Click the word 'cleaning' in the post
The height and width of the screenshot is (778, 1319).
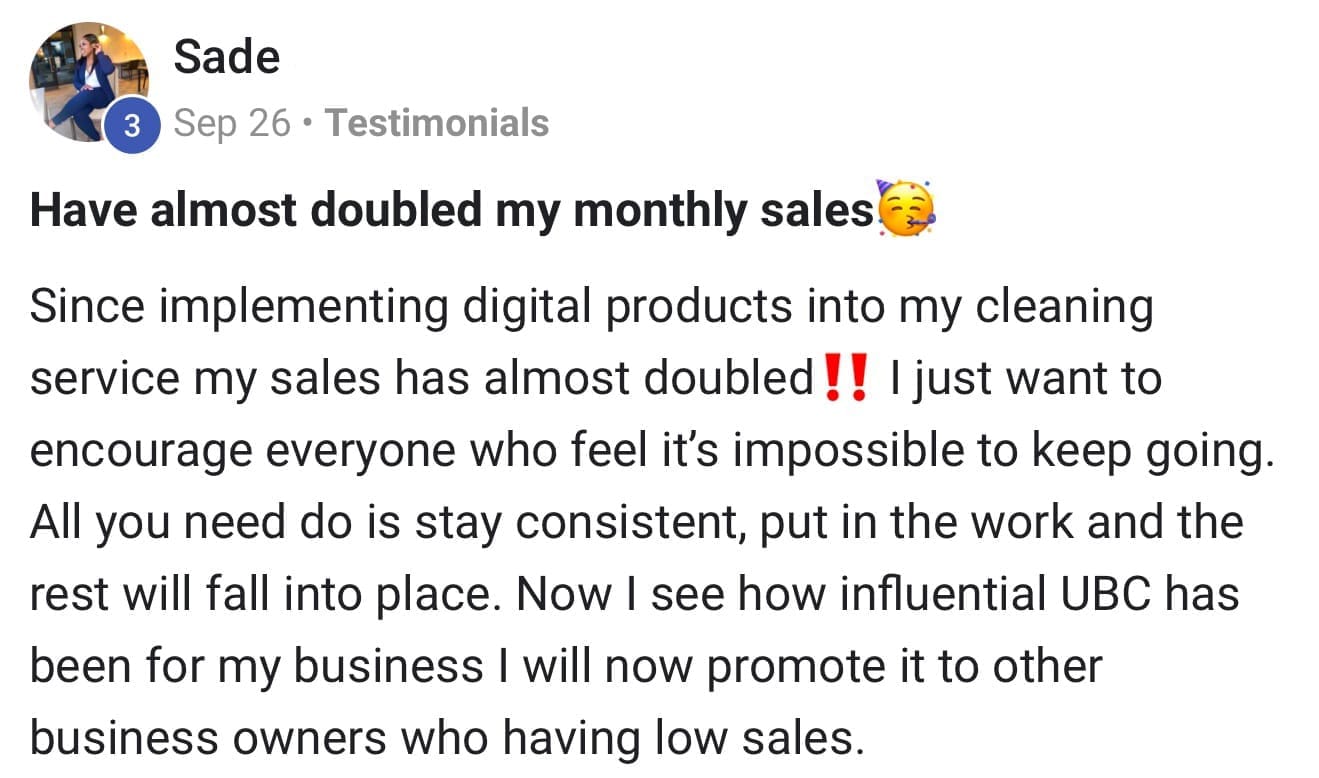(1064, 307)
